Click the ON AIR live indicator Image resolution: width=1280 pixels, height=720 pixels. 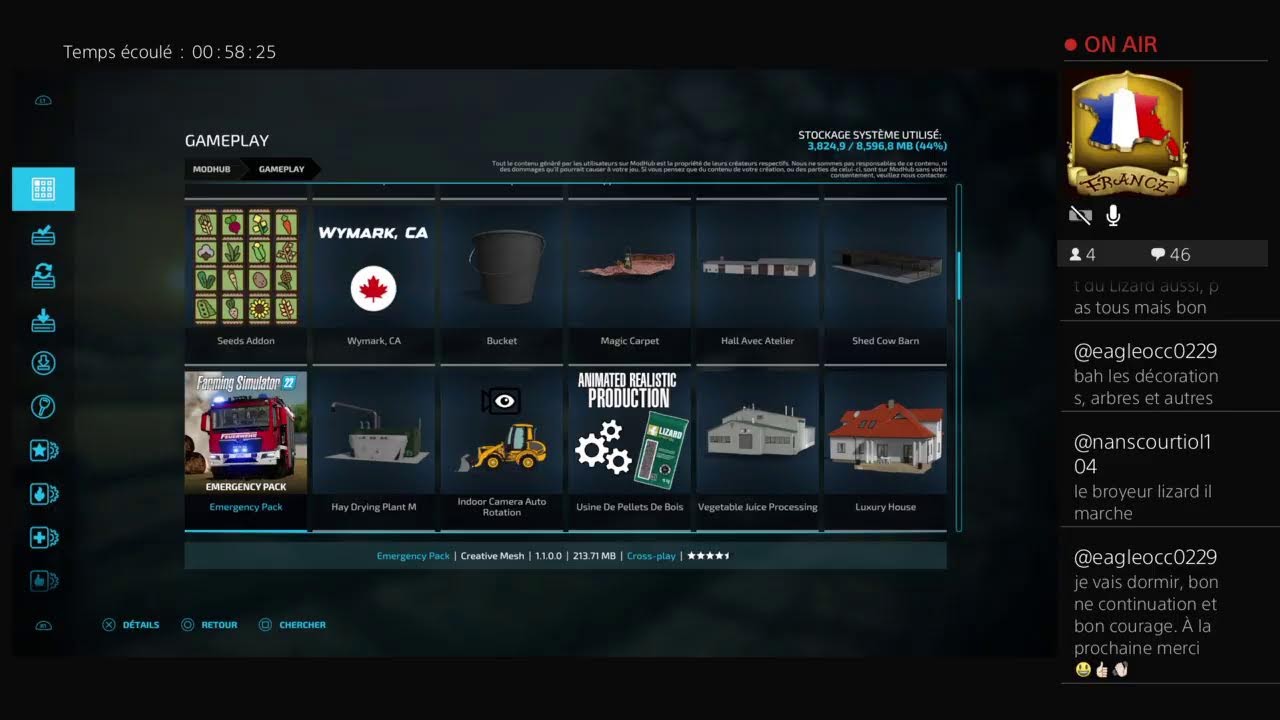click(x=1111, y=45)
